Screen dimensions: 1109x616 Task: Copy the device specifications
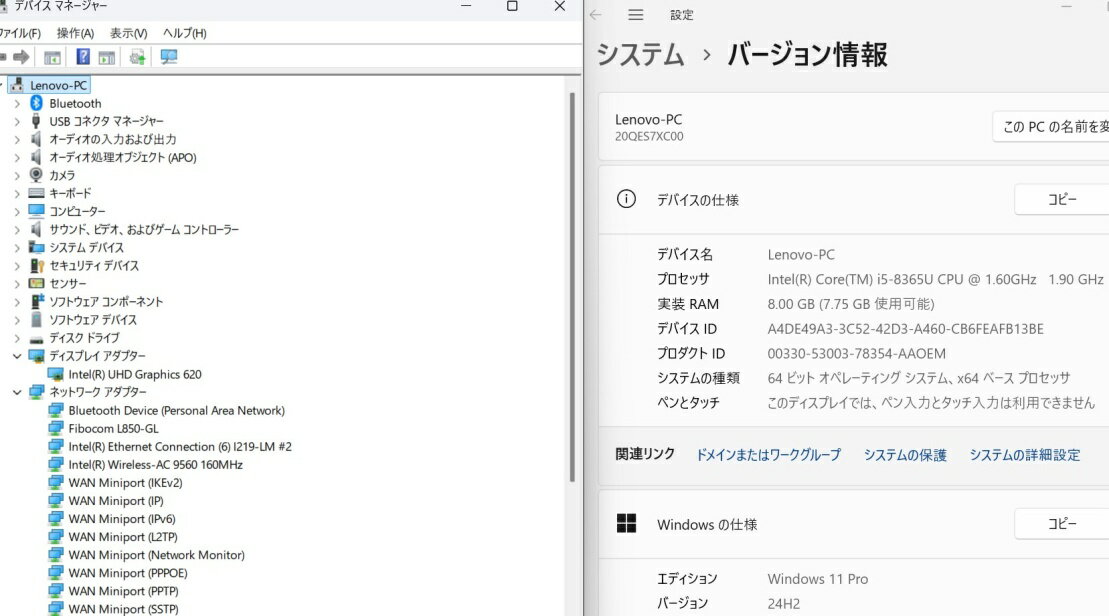(x=1062, y=199)
